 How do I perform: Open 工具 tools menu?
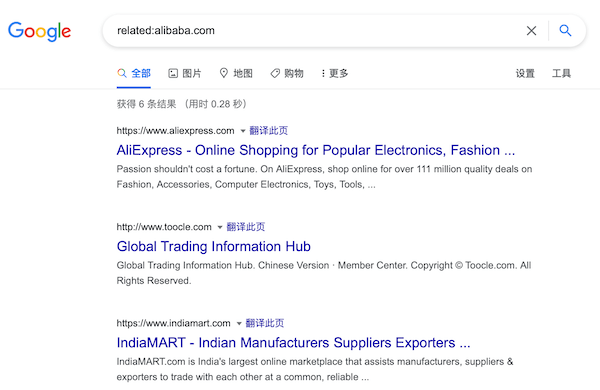561,73
